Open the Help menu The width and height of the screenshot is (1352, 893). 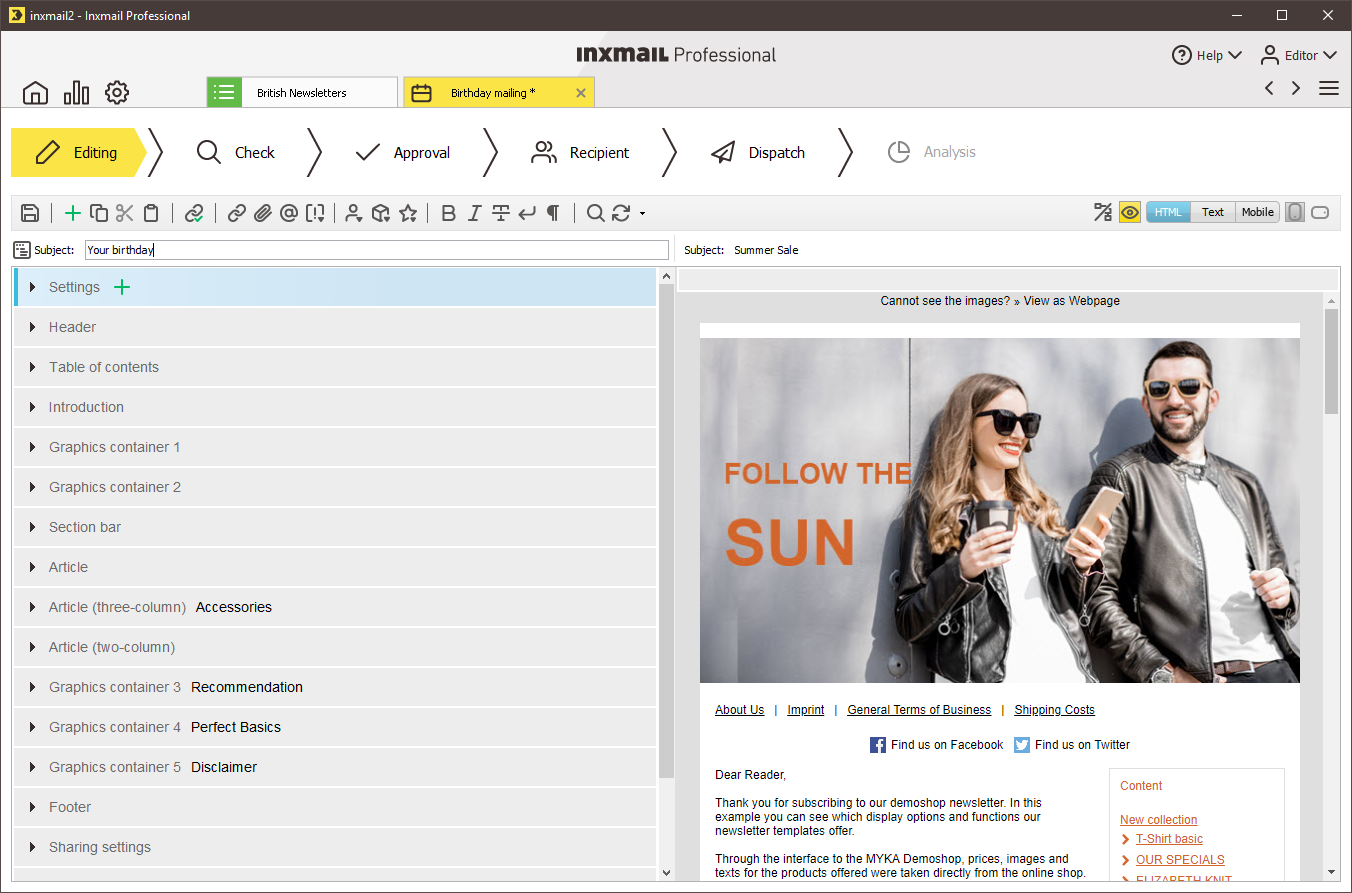[1207, 55]
